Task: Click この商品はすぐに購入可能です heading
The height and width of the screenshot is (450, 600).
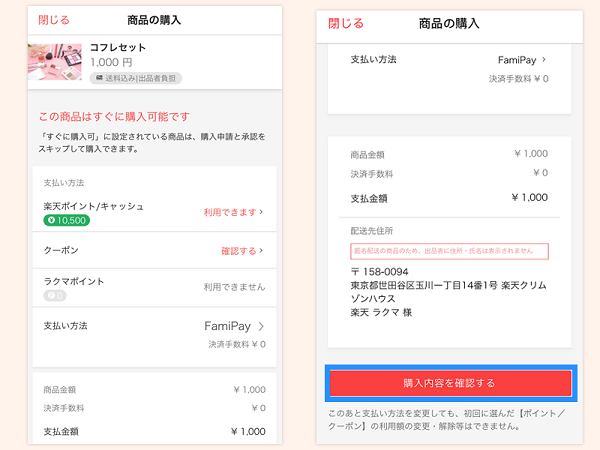Action: click(114, 116)
